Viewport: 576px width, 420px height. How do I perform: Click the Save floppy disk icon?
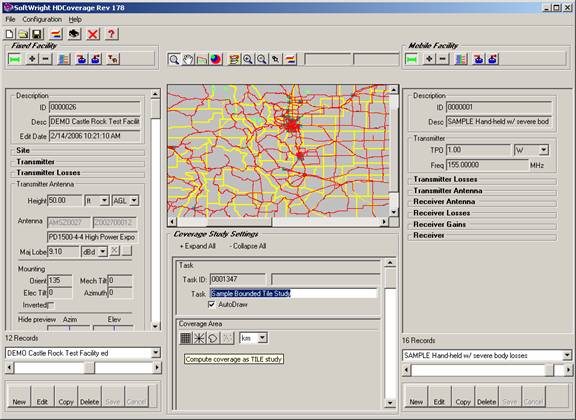37,34
